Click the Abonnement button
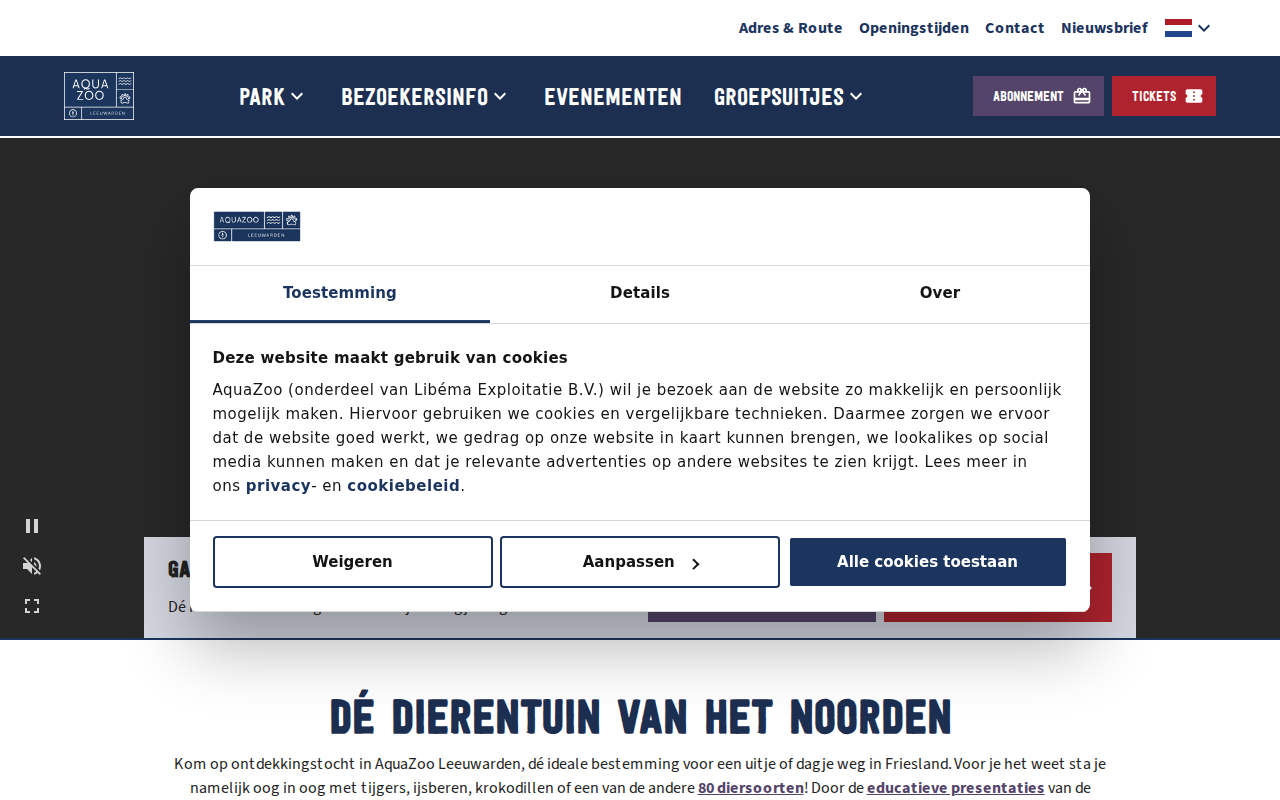This screenshot has width=1280, height=800. point(1038,96)
